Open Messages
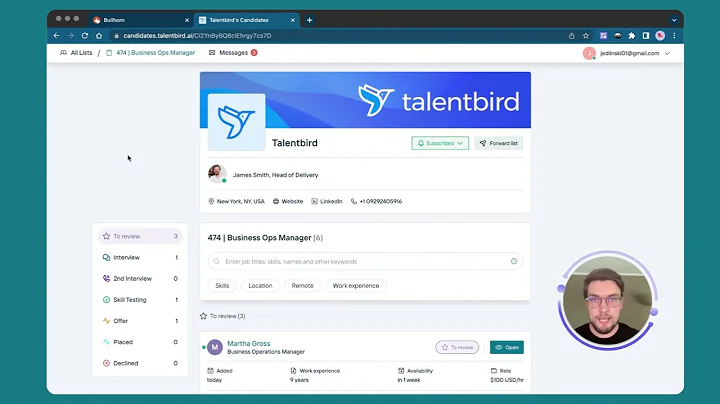 229,53
